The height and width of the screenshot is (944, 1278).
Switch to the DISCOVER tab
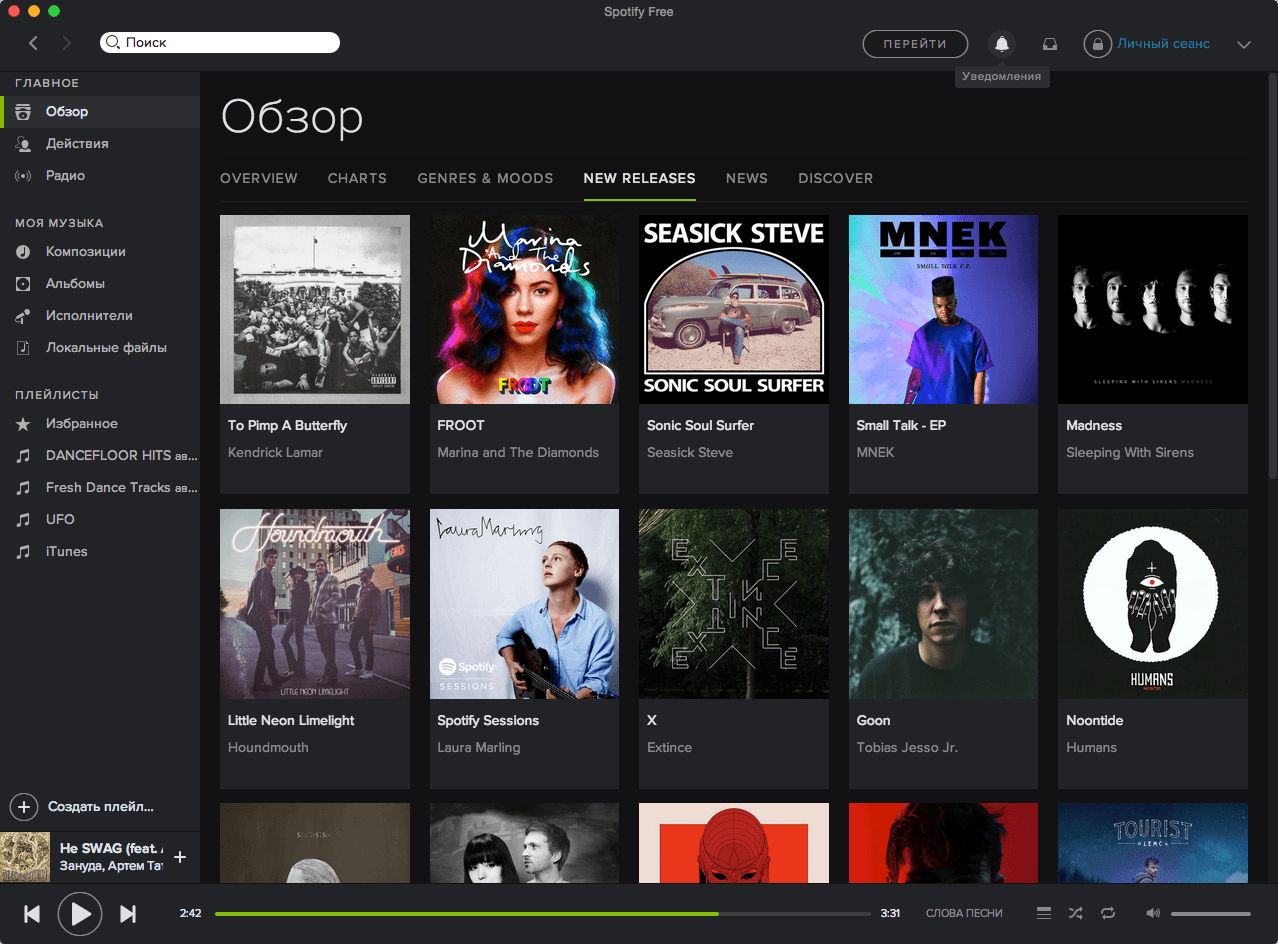pos(836,178)
